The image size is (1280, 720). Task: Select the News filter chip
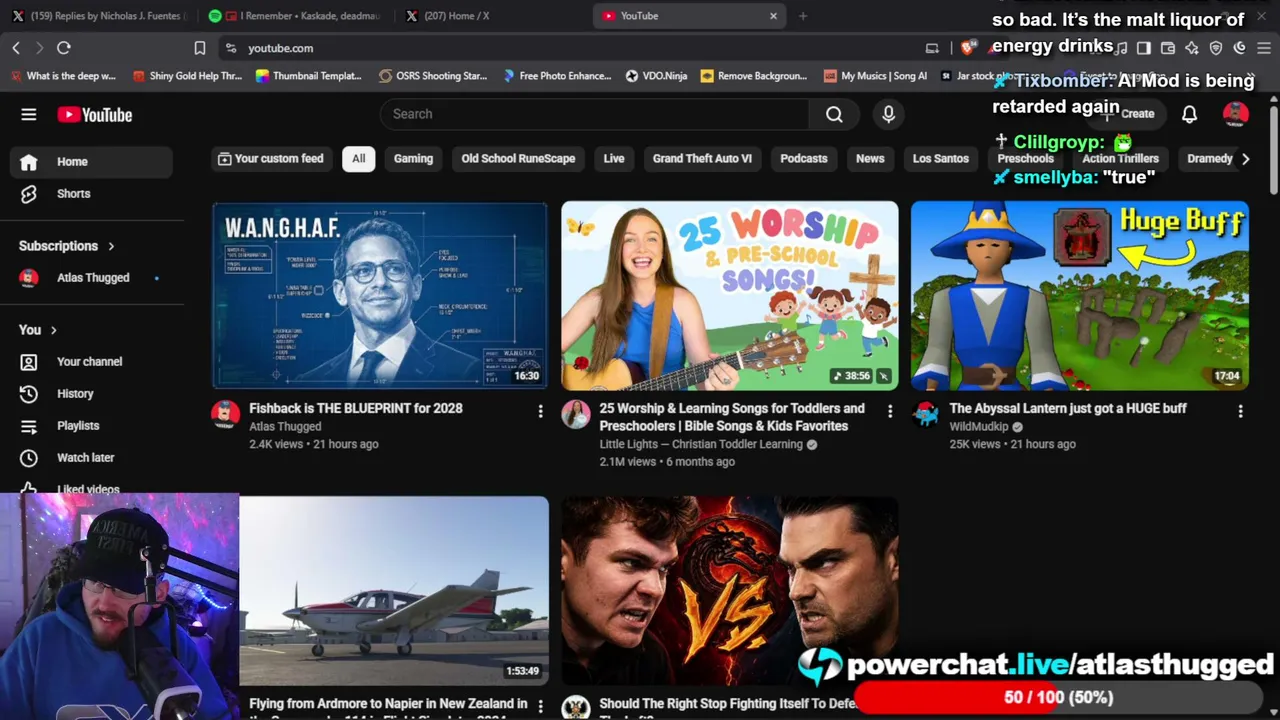tap(870, 159)
